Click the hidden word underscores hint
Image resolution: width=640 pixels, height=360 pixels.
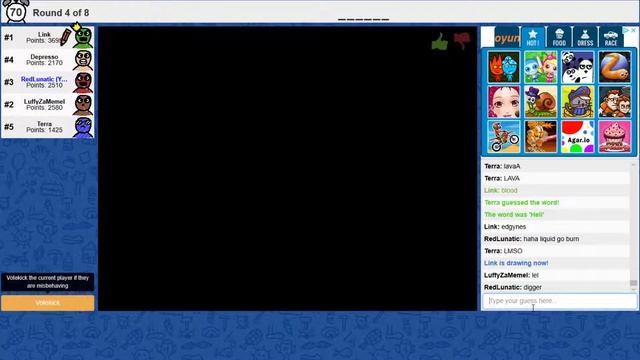tap(363, 19)
